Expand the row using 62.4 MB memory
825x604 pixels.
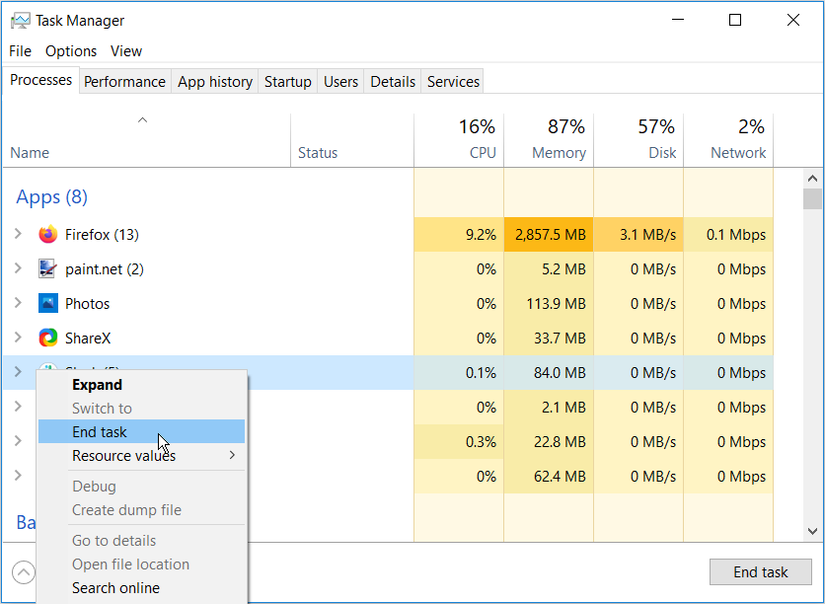pos(18,476)
